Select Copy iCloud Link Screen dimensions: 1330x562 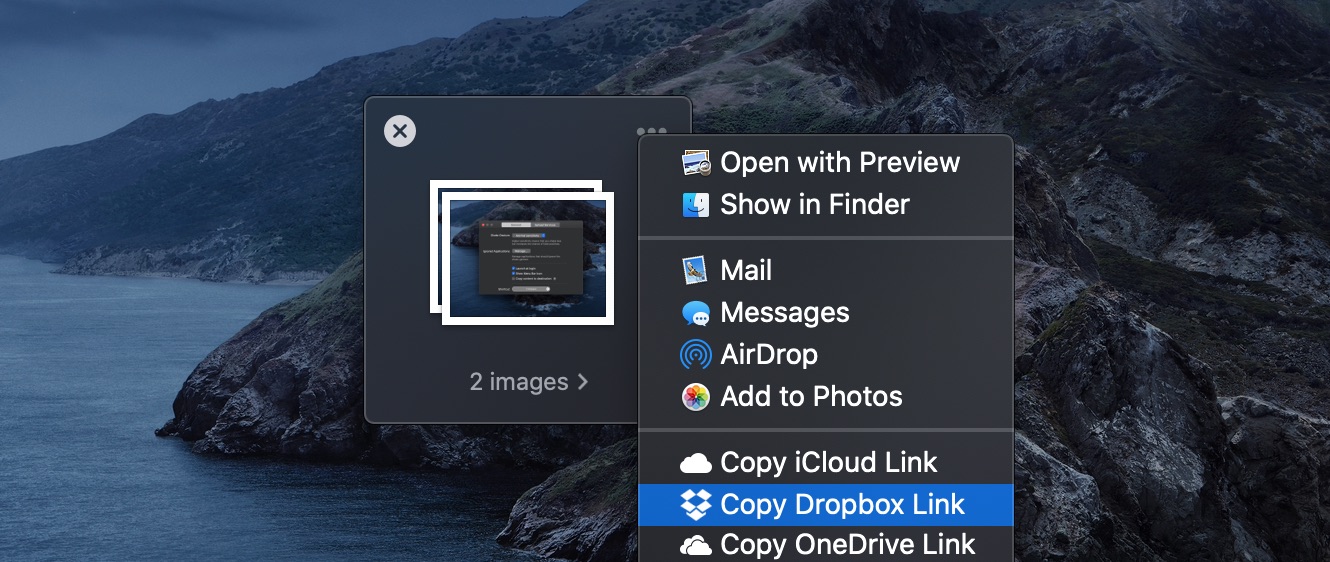[x=826, y=463]
